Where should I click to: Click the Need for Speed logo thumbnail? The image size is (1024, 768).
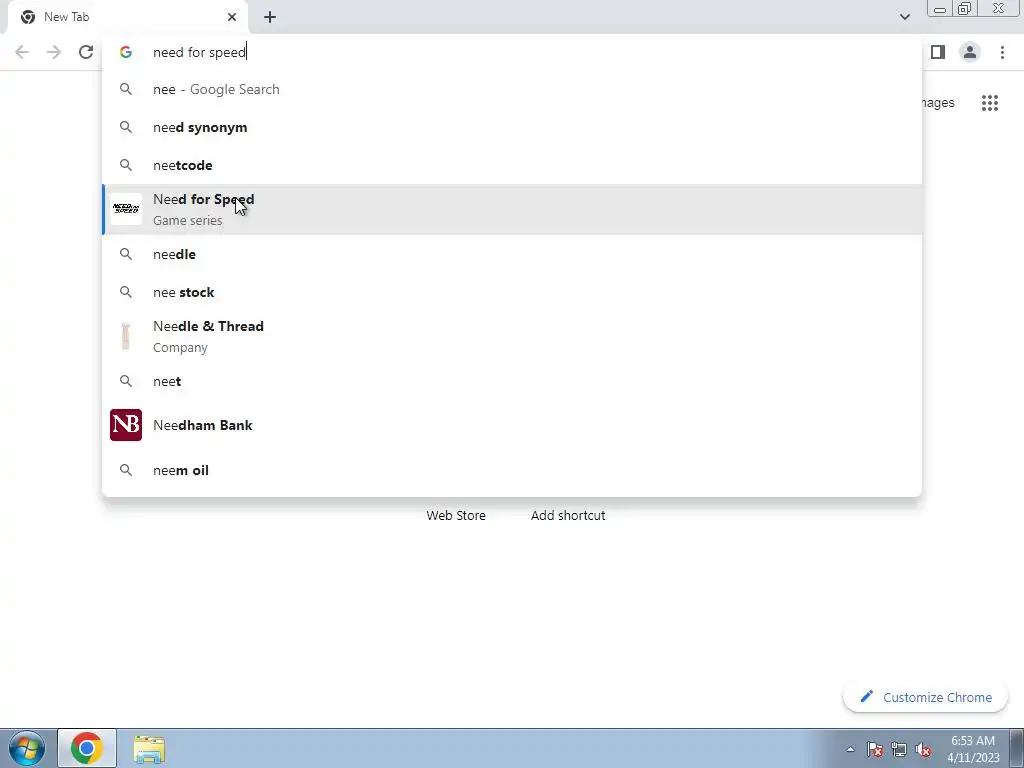pos(126,209)
